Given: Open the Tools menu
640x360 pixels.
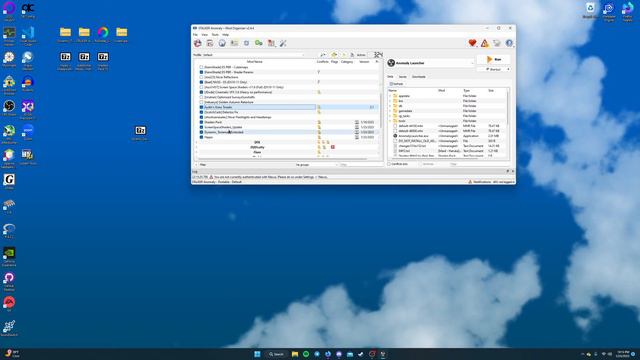Looking at the screenshot, I should tap(215, 35).
